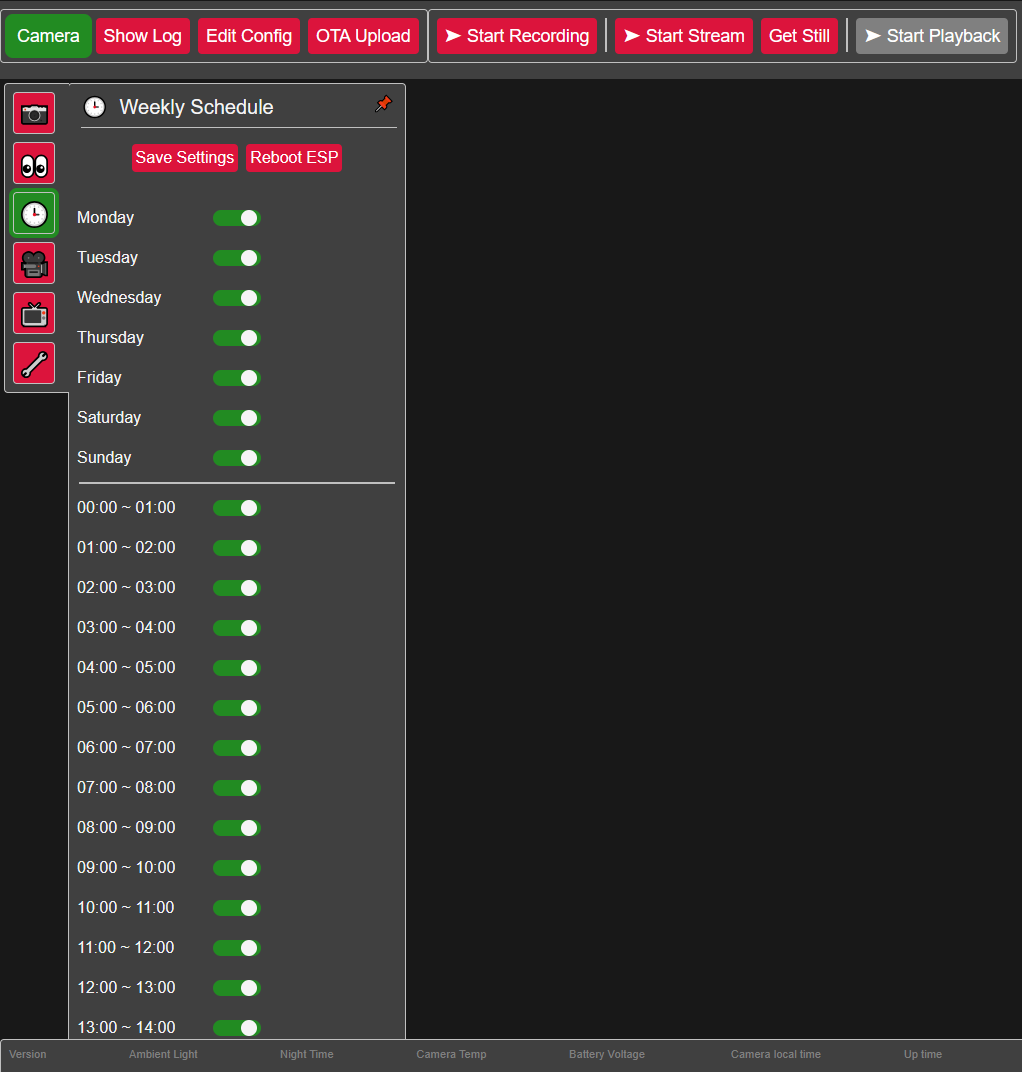
Task: Toggle the 06:00 ~ 07:00 time slot
Action: coord(237,748)
